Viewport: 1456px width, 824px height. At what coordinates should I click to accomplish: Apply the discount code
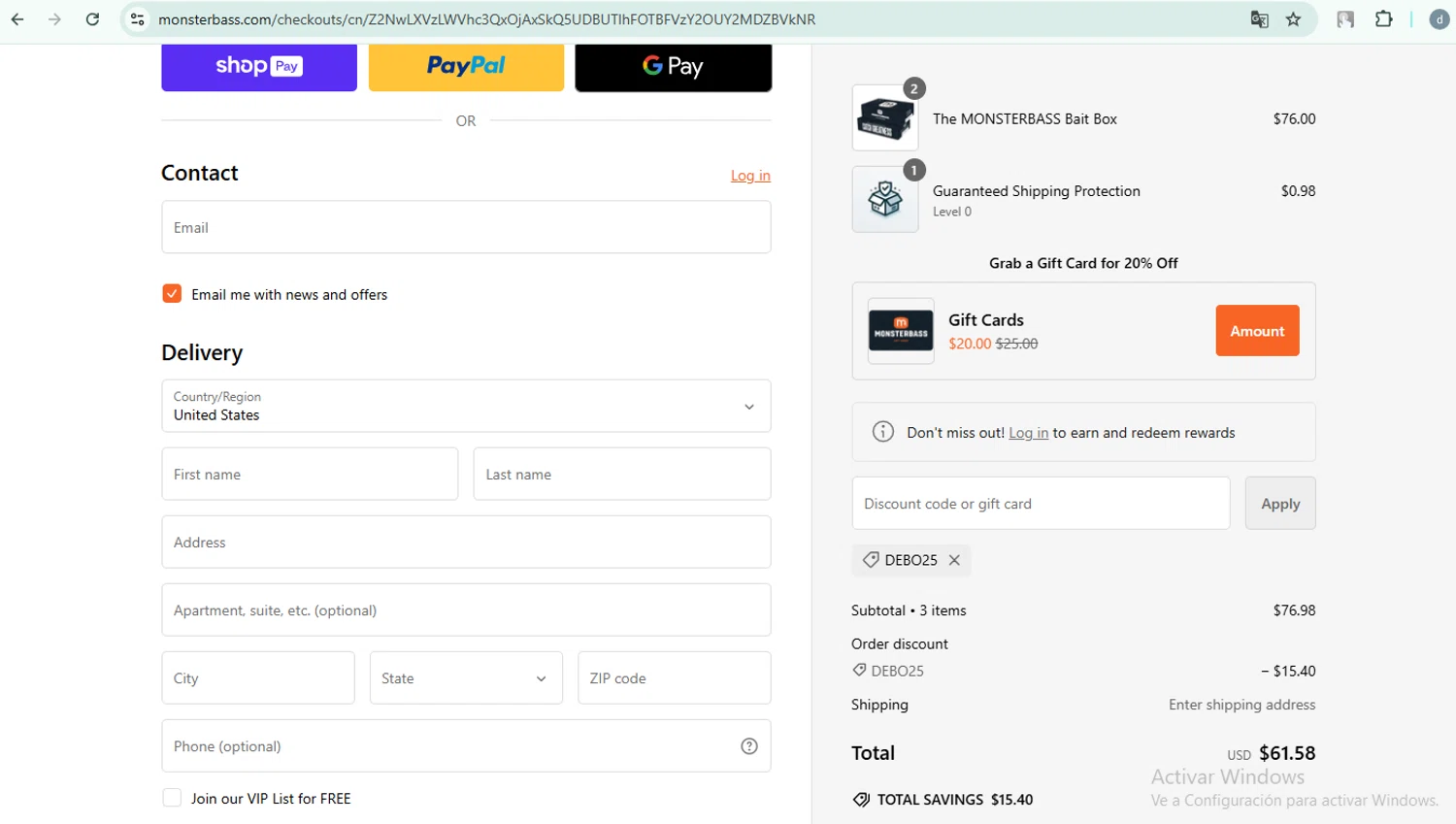(x=1280, y=503)
